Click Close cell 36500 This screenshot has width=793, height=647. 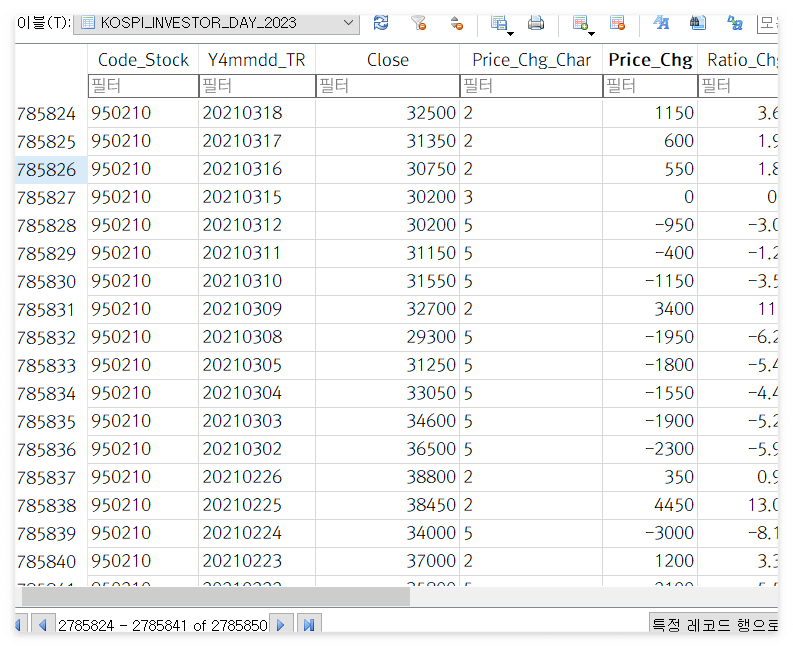tap(387, 449)
